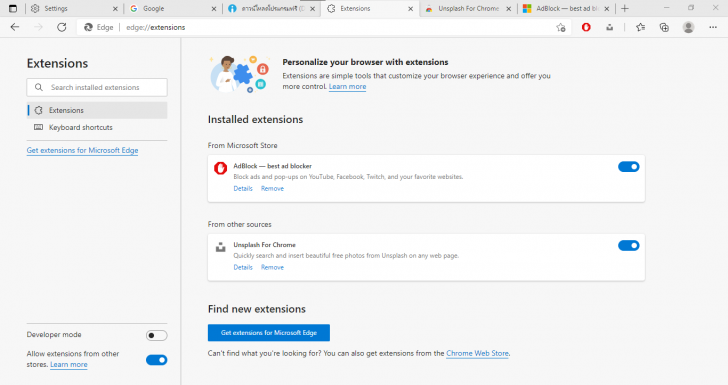The image size is (728, 385).
Task: Open the Get extensions sidebar link
Action: [82, 150]
